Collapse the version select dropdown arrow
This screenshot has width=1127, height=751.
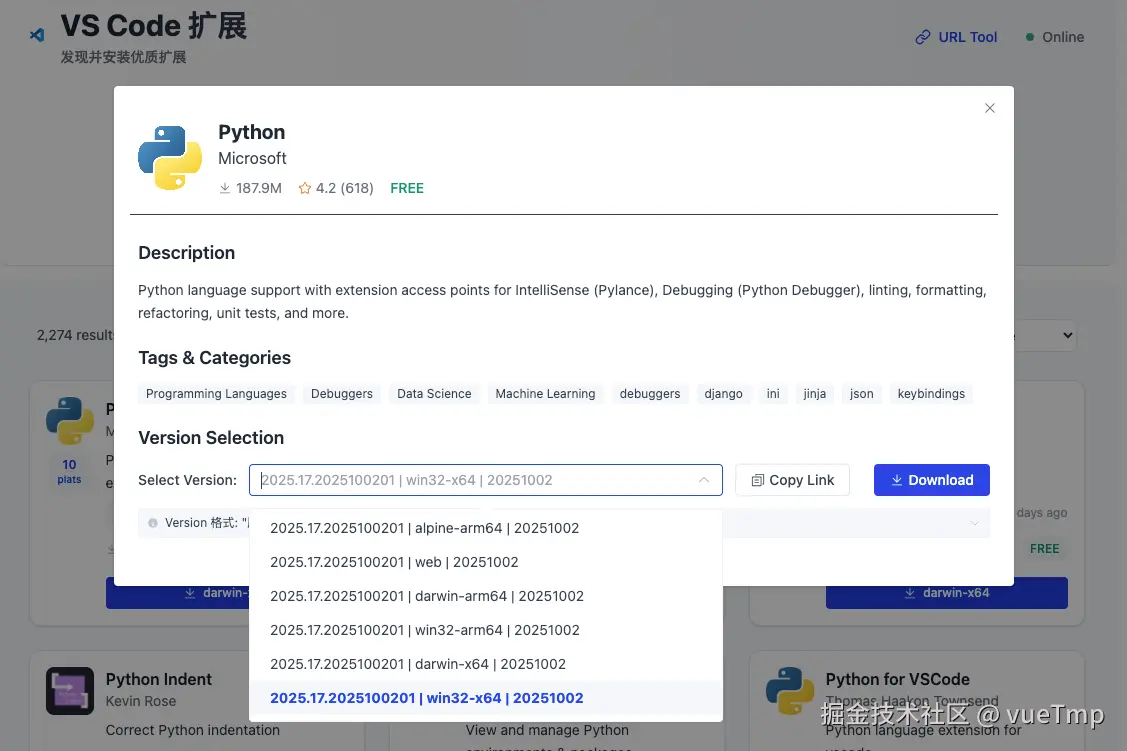coord(704,480)
